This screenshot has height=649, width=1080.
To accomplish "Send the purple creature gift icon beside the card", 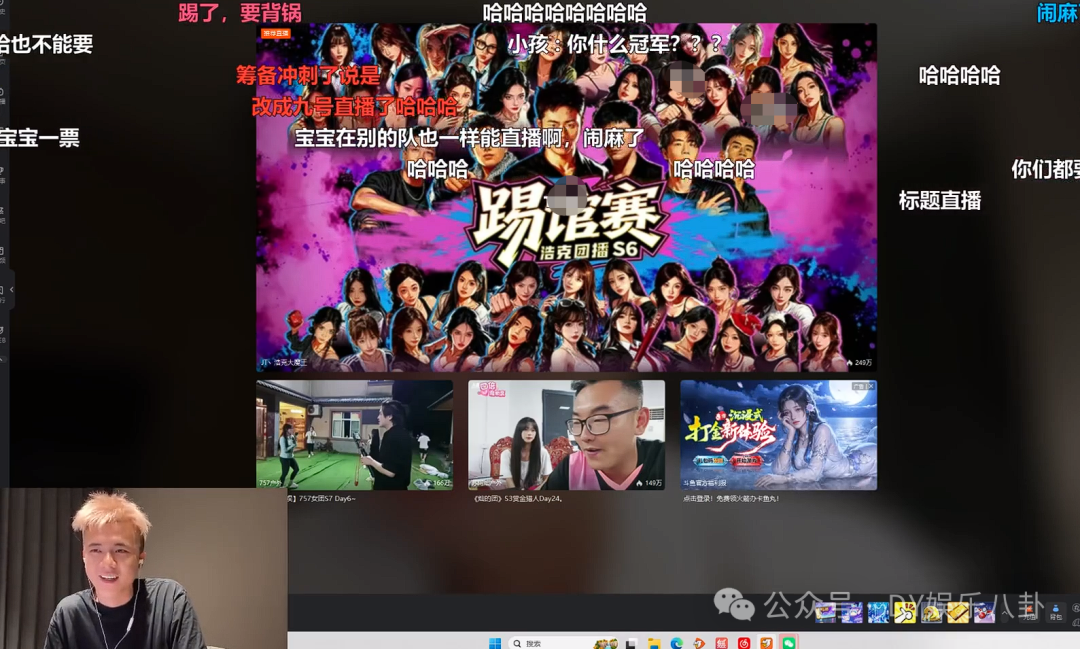I will click(x=852, y=612).
